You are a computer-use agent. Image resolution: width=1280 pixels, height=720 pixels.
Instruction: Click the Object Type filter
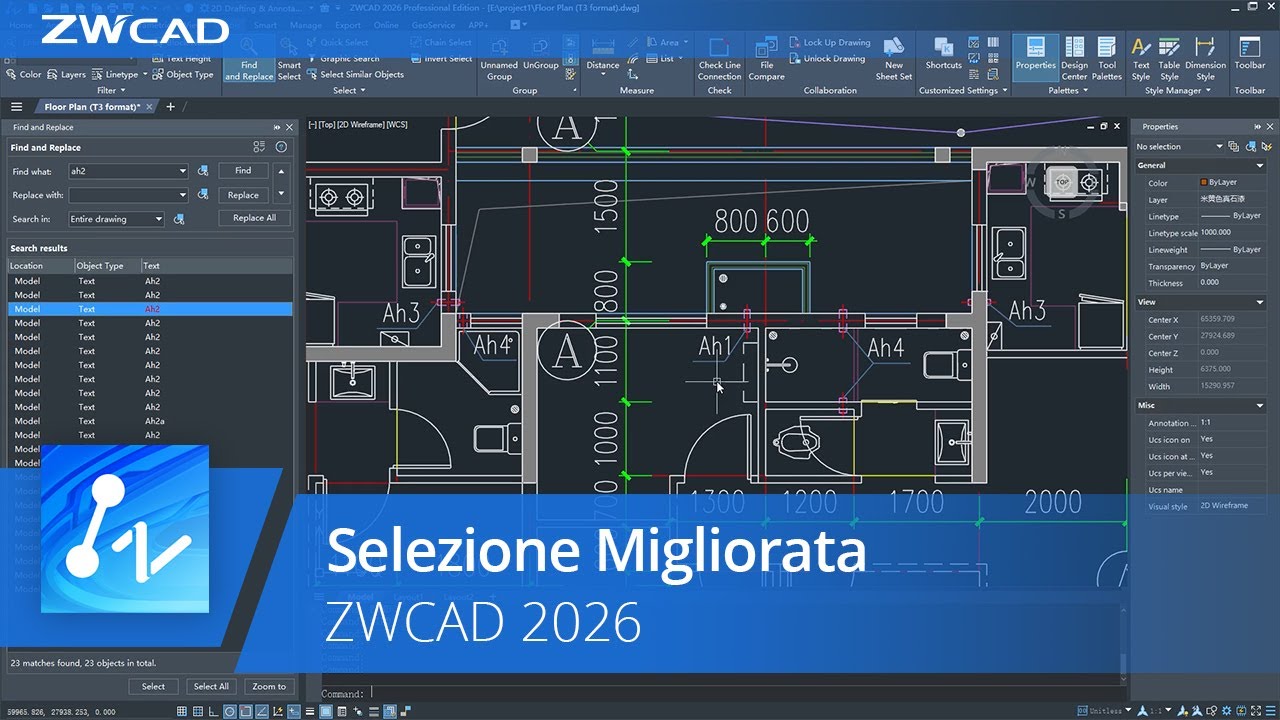183,74
